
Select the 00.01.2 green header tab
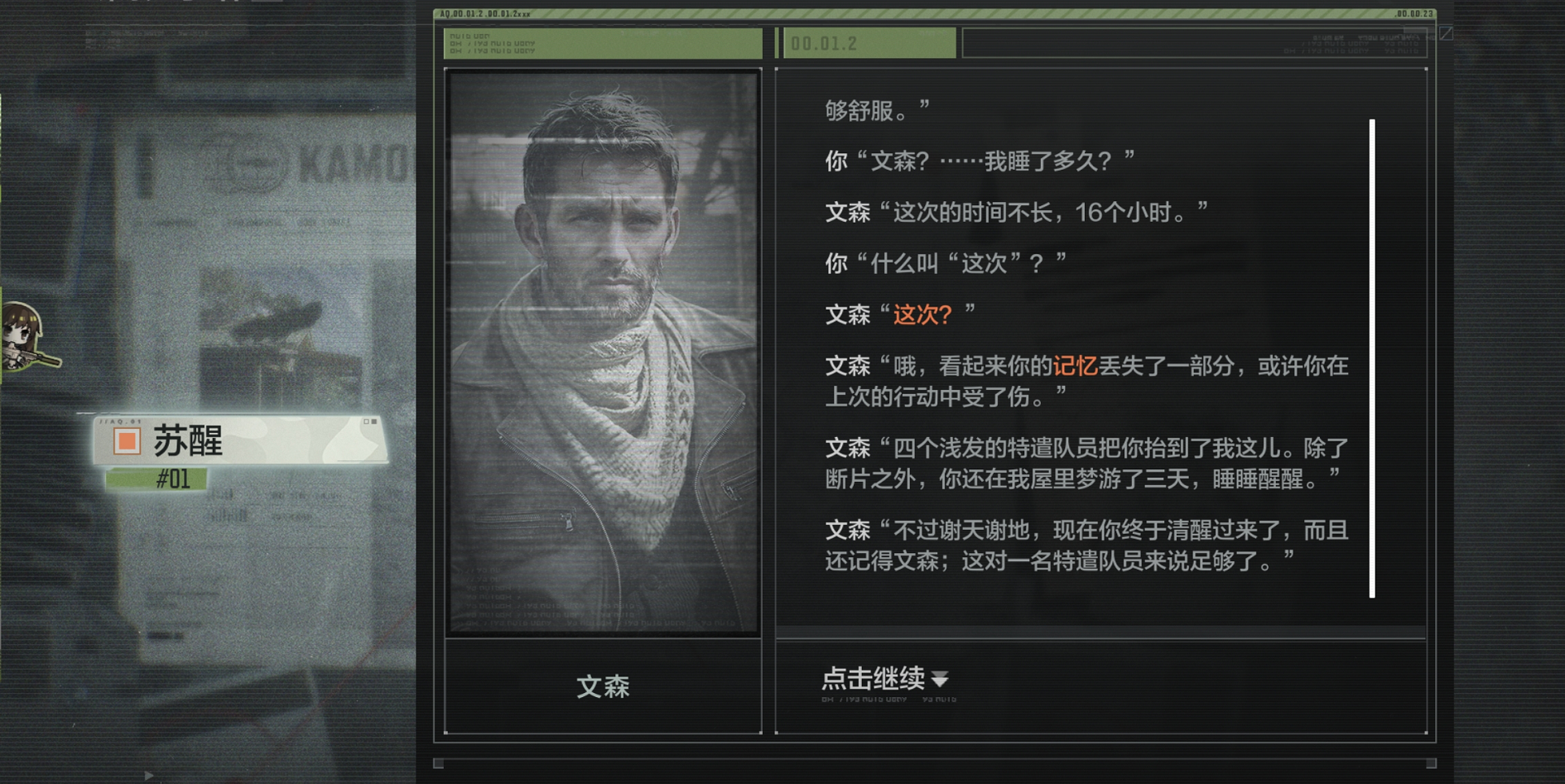[x=869, y=43]
